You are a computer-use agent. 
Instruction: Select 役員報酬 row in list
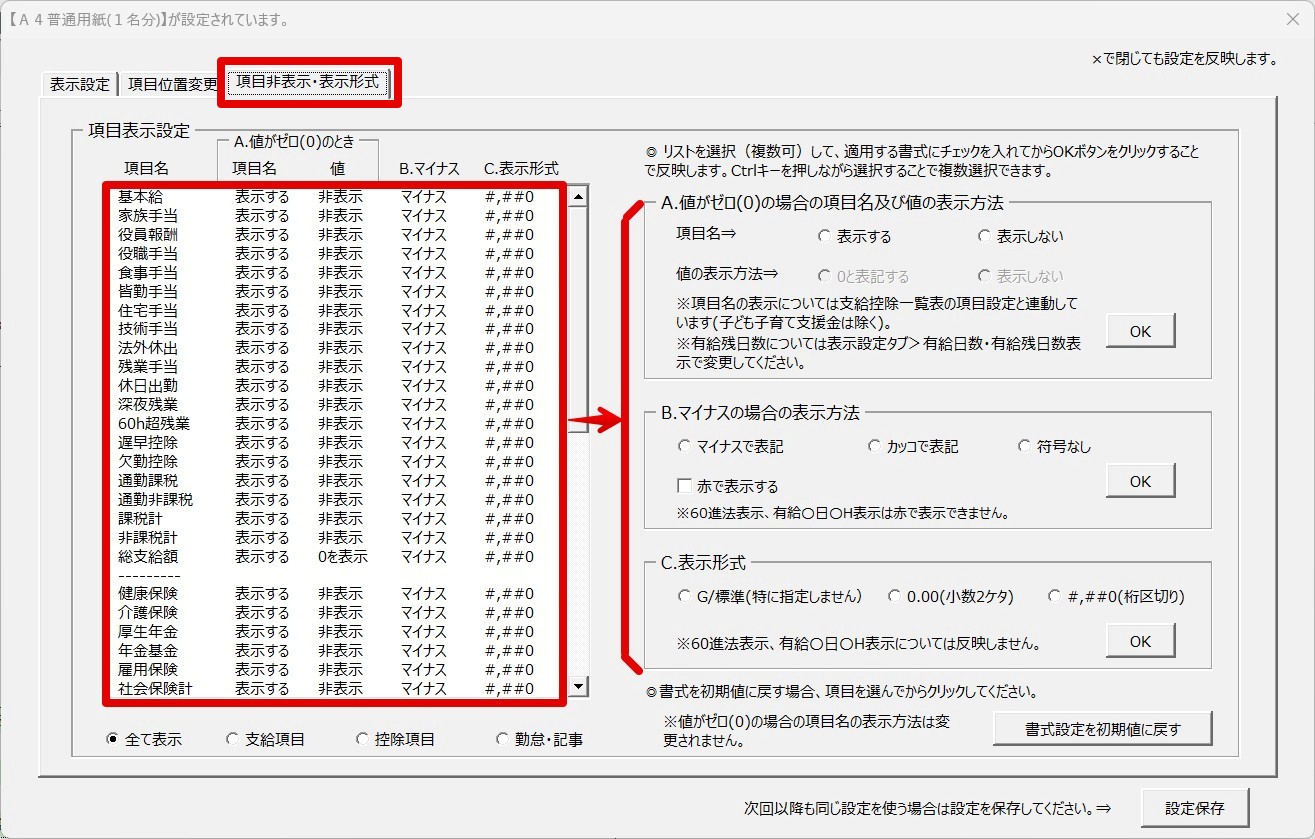point(337,235)
